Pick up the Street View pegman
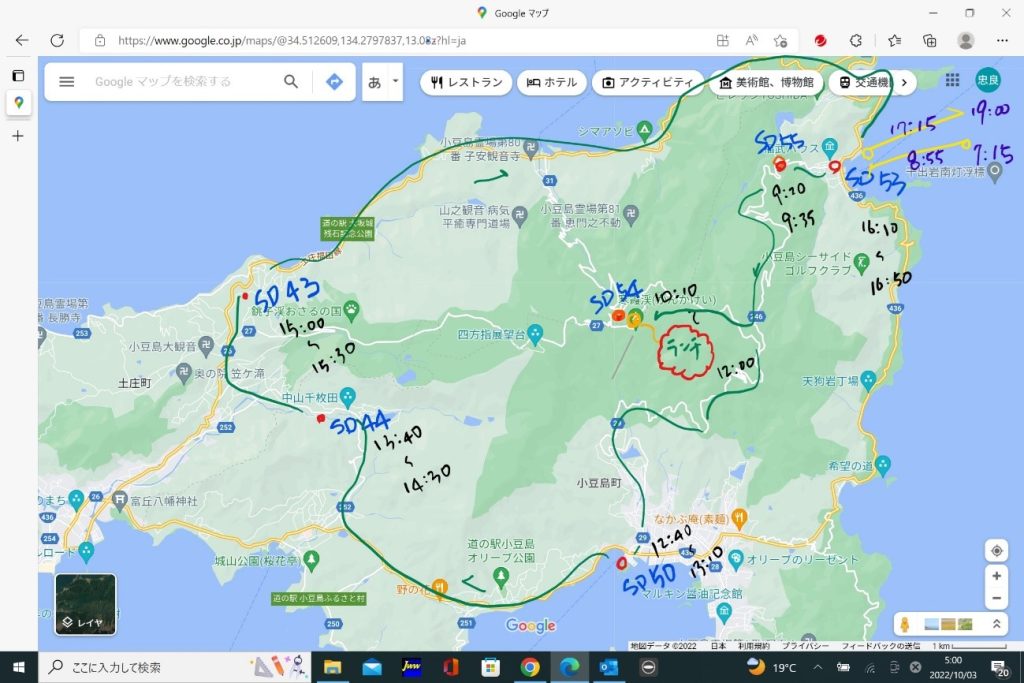The image size is (1024, 683). coord(905,624)
